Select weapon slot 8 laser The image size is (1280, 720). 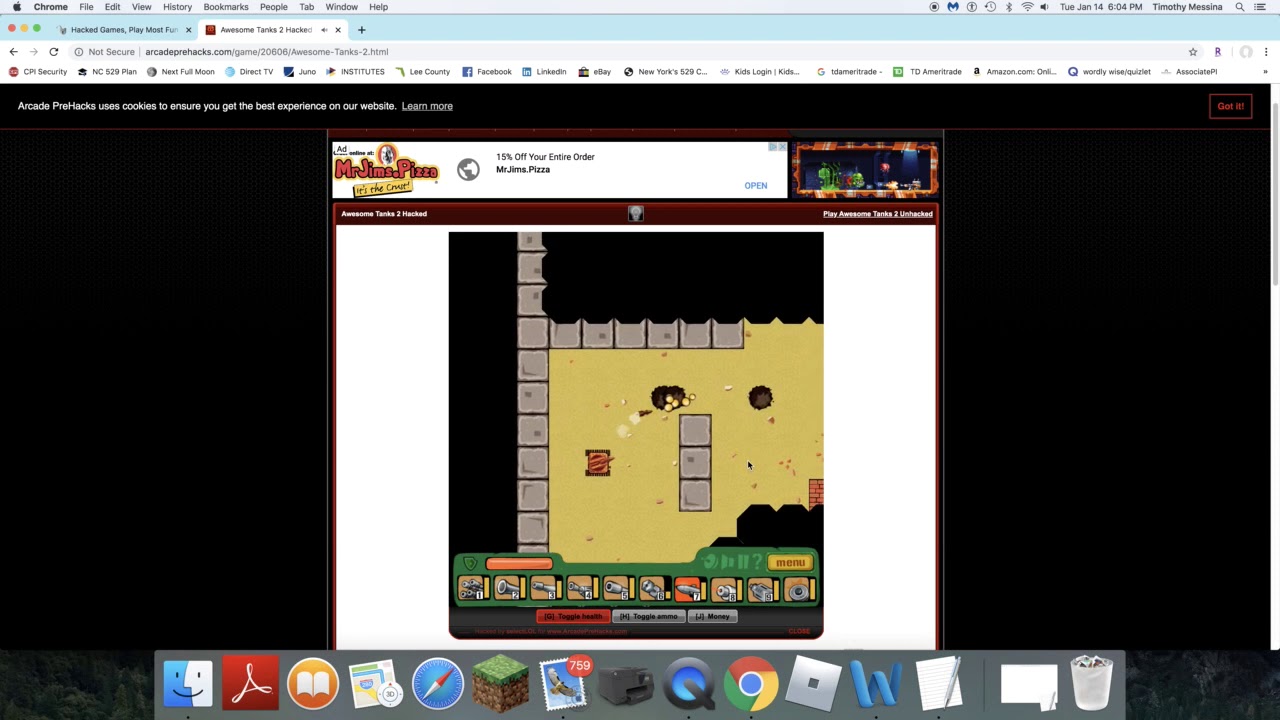pos(727,588)
